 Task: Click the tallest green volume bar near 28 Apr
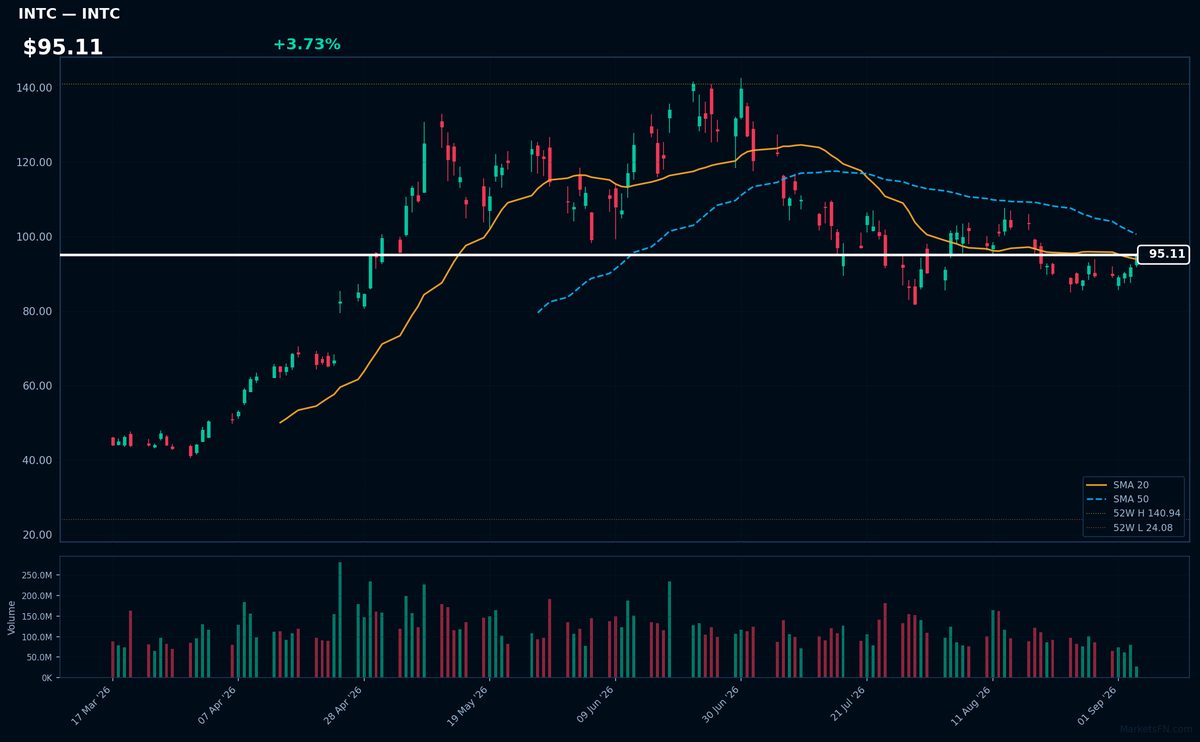pyautogui.click(x=340, y=620)
